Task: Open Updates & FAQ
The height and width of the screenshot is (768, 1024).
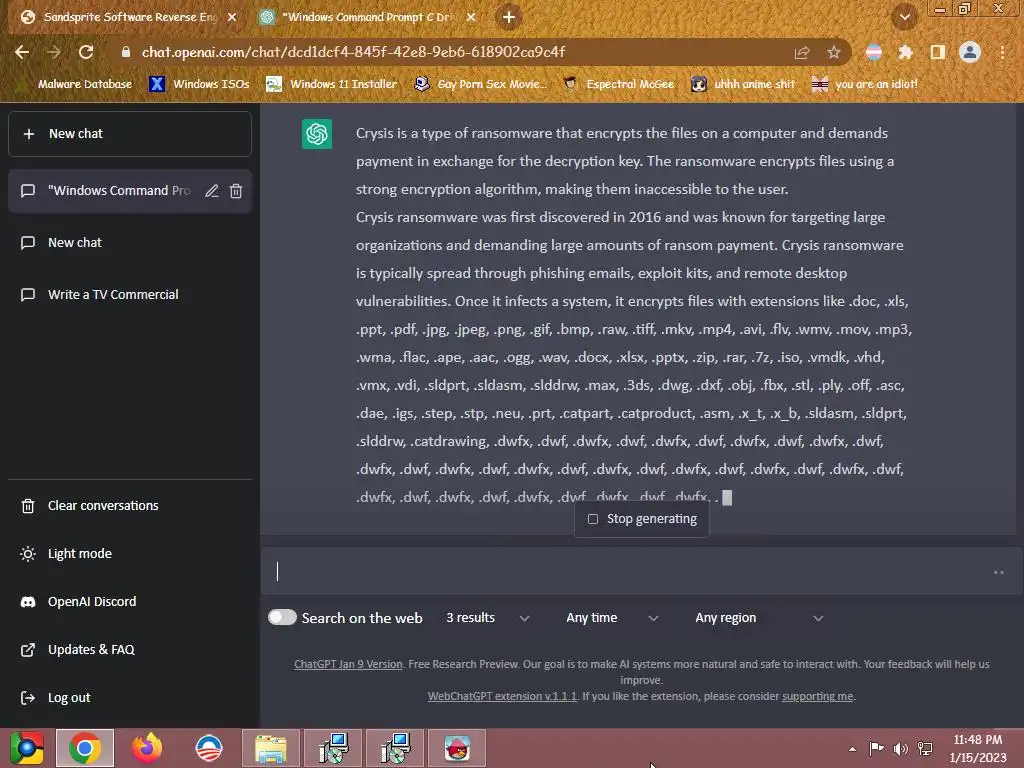Action: pyautogui.click(x=130, y=650)
